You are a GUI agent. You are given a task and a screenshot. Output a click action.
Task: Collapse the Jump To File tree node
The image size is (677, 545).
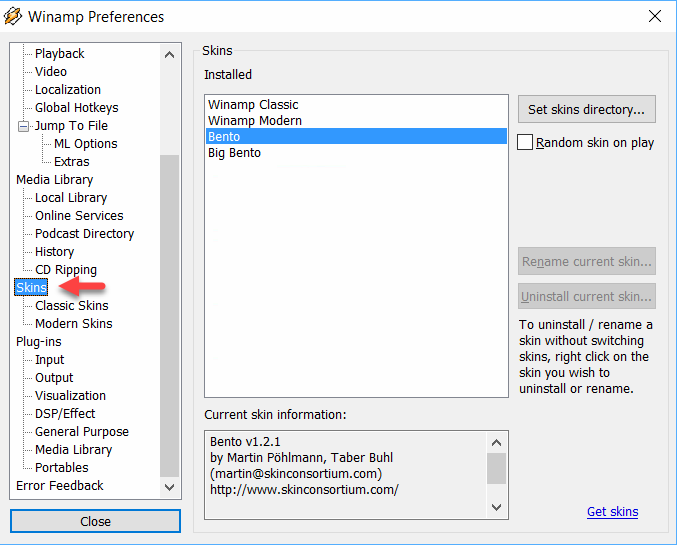tap(23, 126)
